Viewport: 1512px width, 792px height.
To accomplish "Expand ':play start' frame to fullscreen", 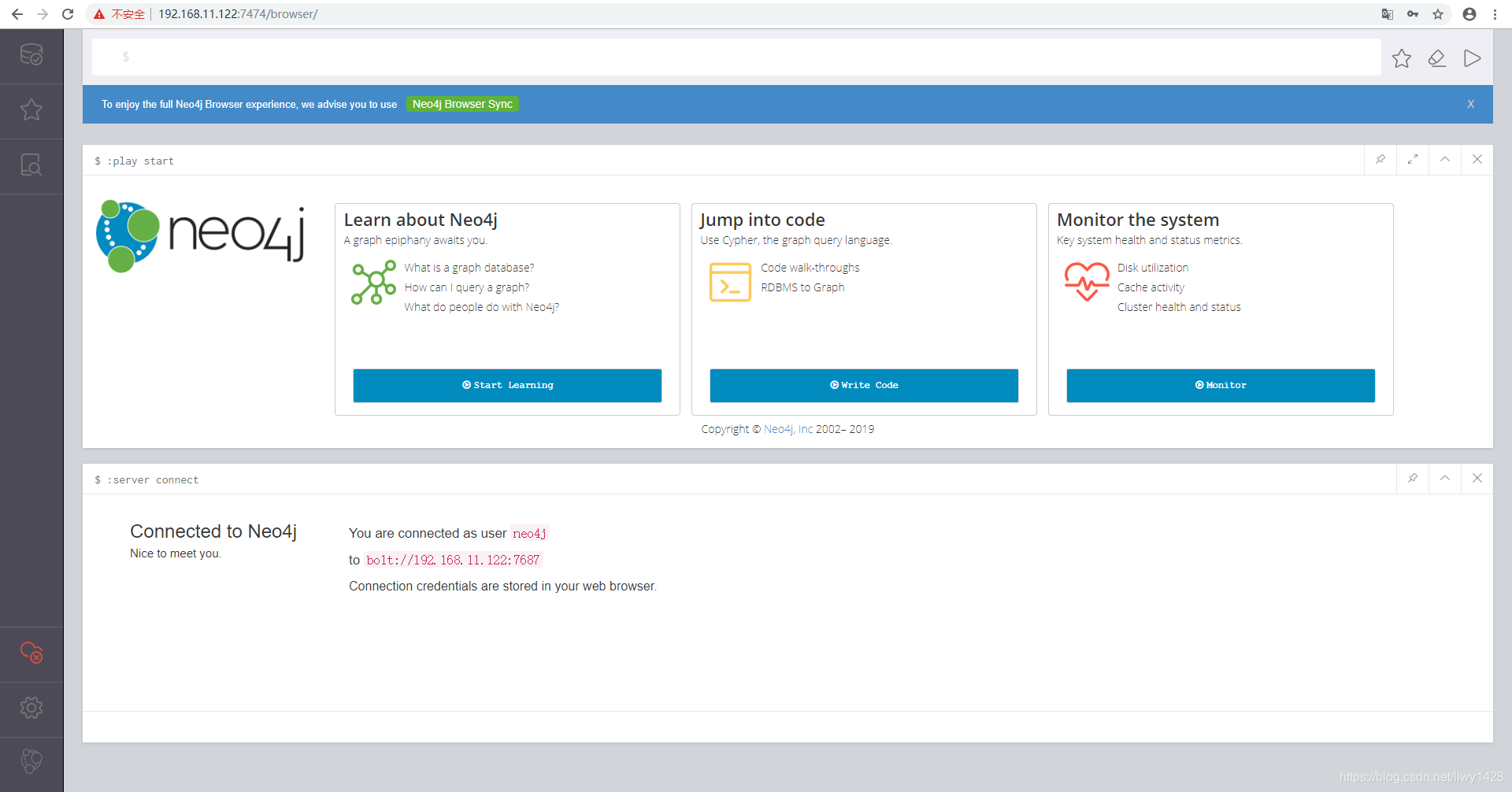I will (1413, 159).
